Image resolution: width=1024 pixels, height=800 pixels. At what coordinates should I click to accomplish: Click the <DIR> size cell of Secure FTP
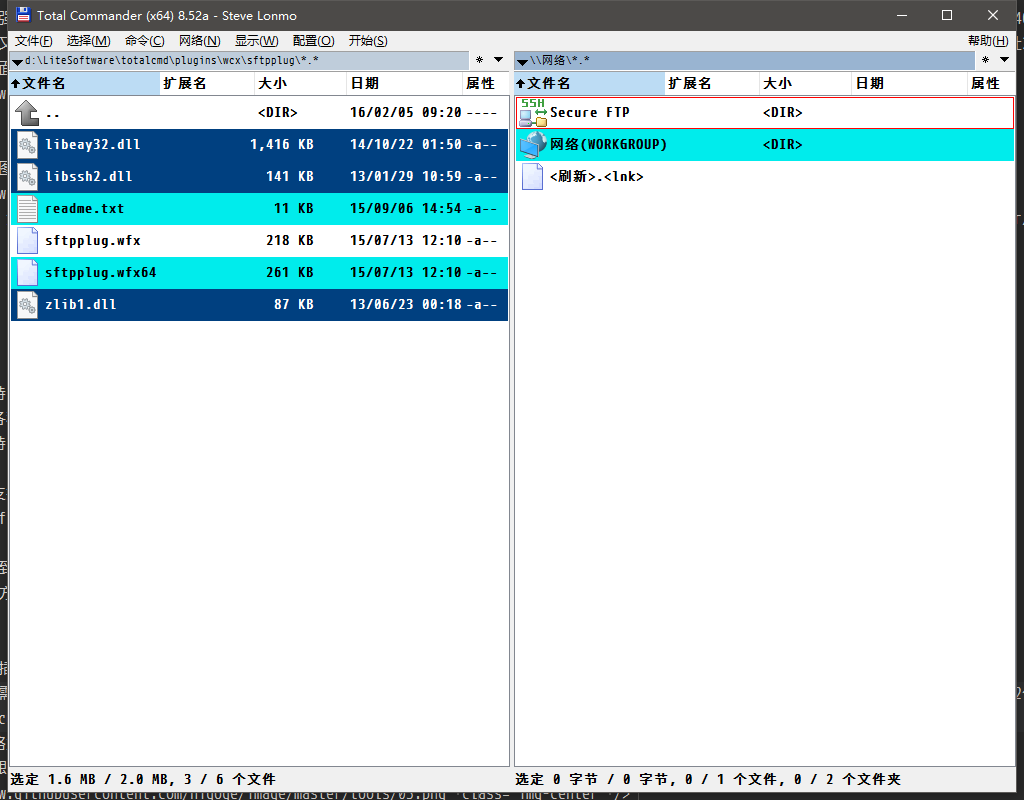coord(782,112)
